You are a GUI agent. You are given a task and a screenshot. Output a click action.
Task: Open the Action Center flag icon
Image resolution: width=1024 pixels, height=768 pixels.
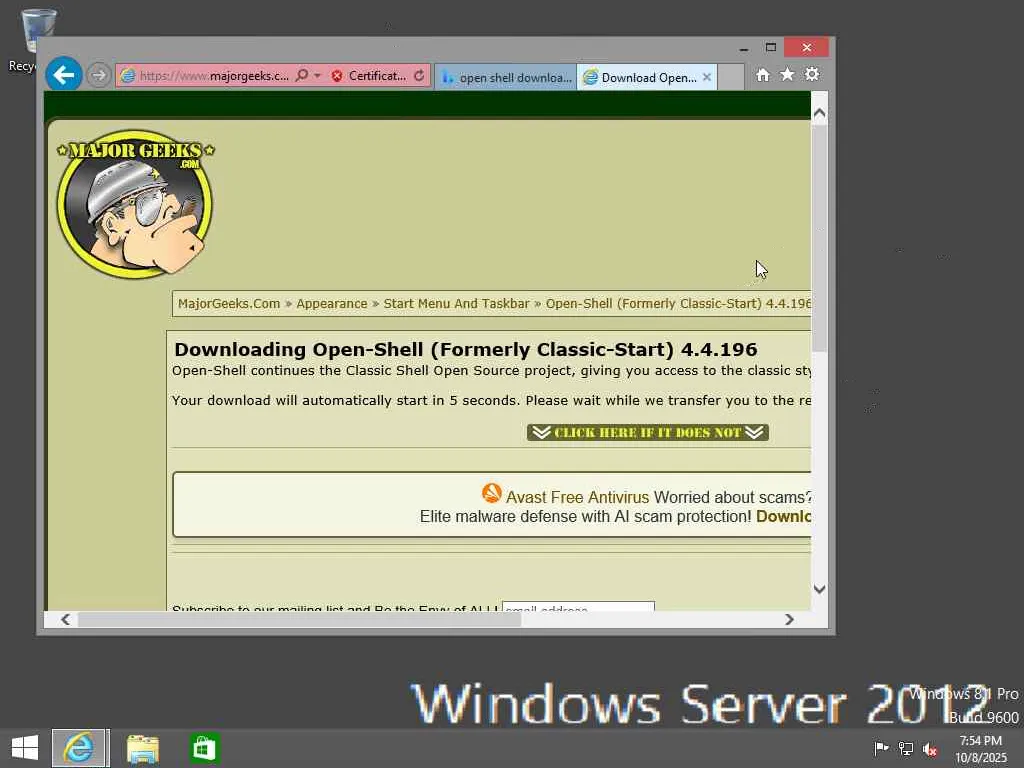[881, 748]
